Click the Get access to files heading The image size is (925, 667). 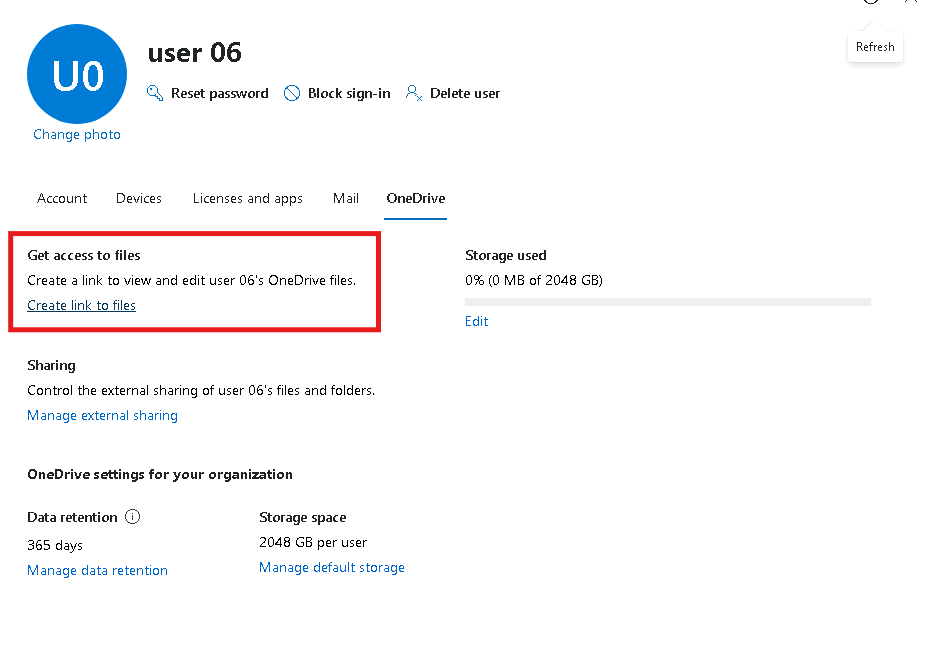pyautogui.click(x=84, y=255)
